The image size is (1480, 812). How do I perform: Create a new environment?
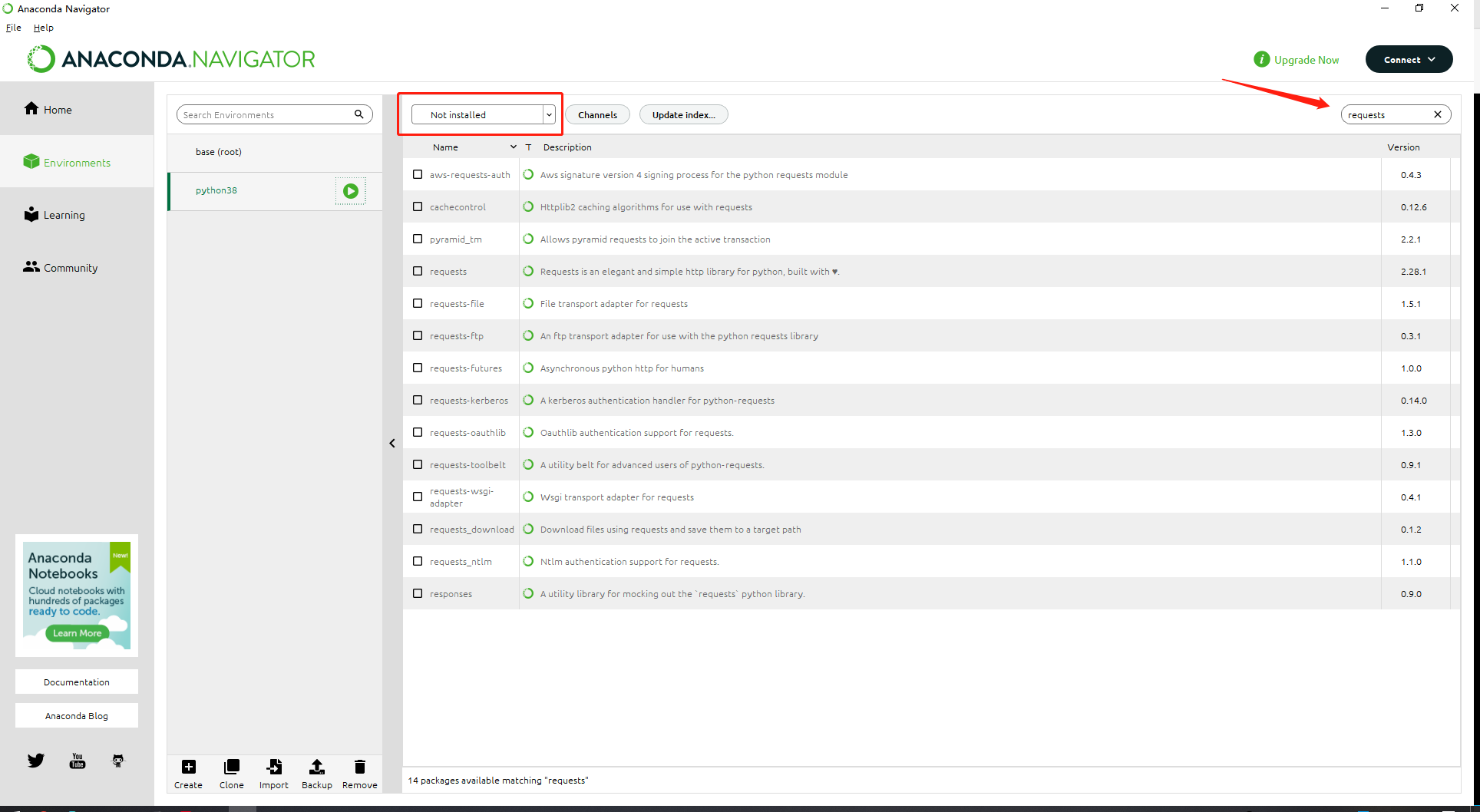click(x=188, y=774)
